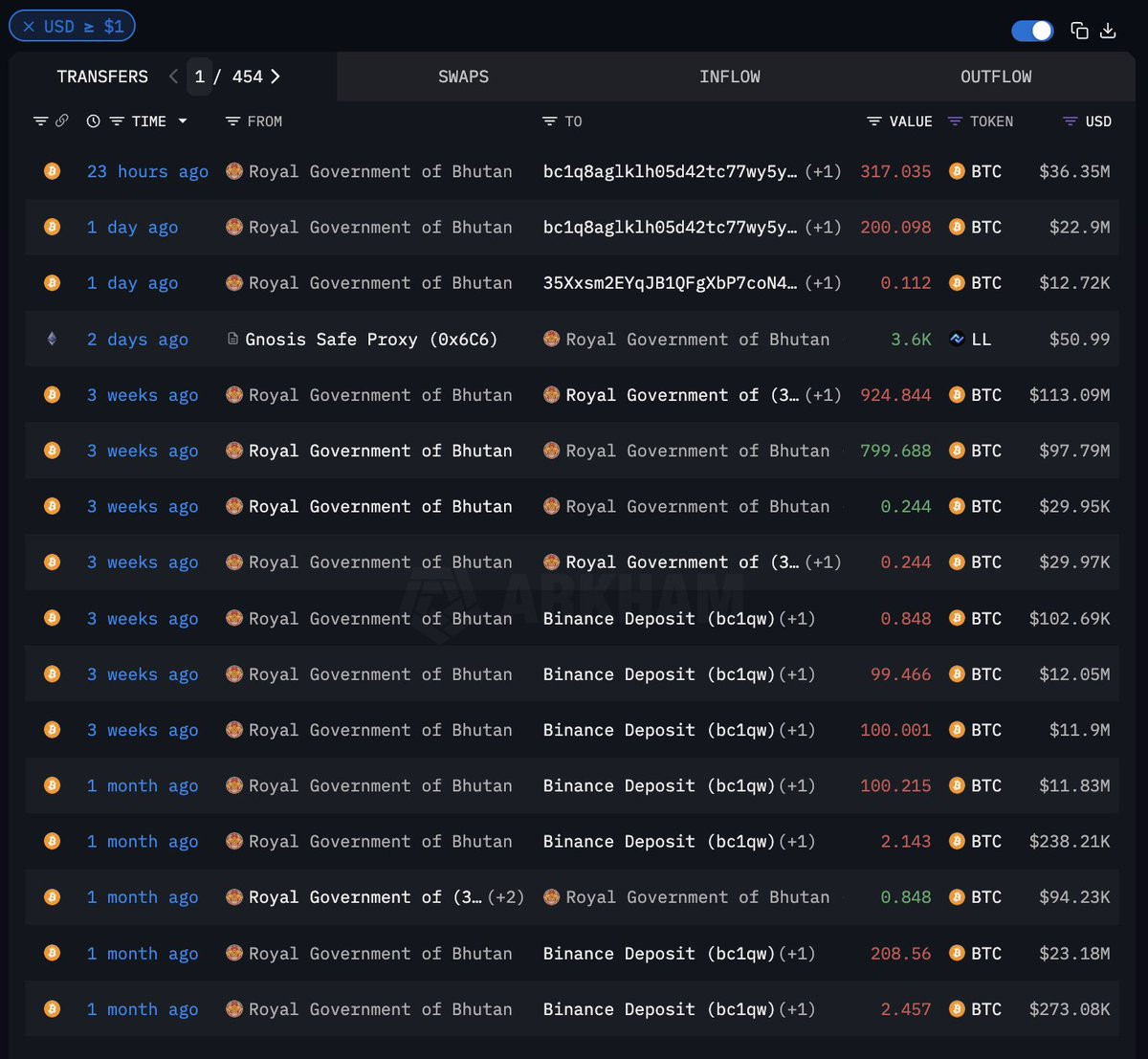The height and width of the screenshot is (1059, 1148).
Task: Click the TOKEN column header label
Action: (x=991, y=121)
